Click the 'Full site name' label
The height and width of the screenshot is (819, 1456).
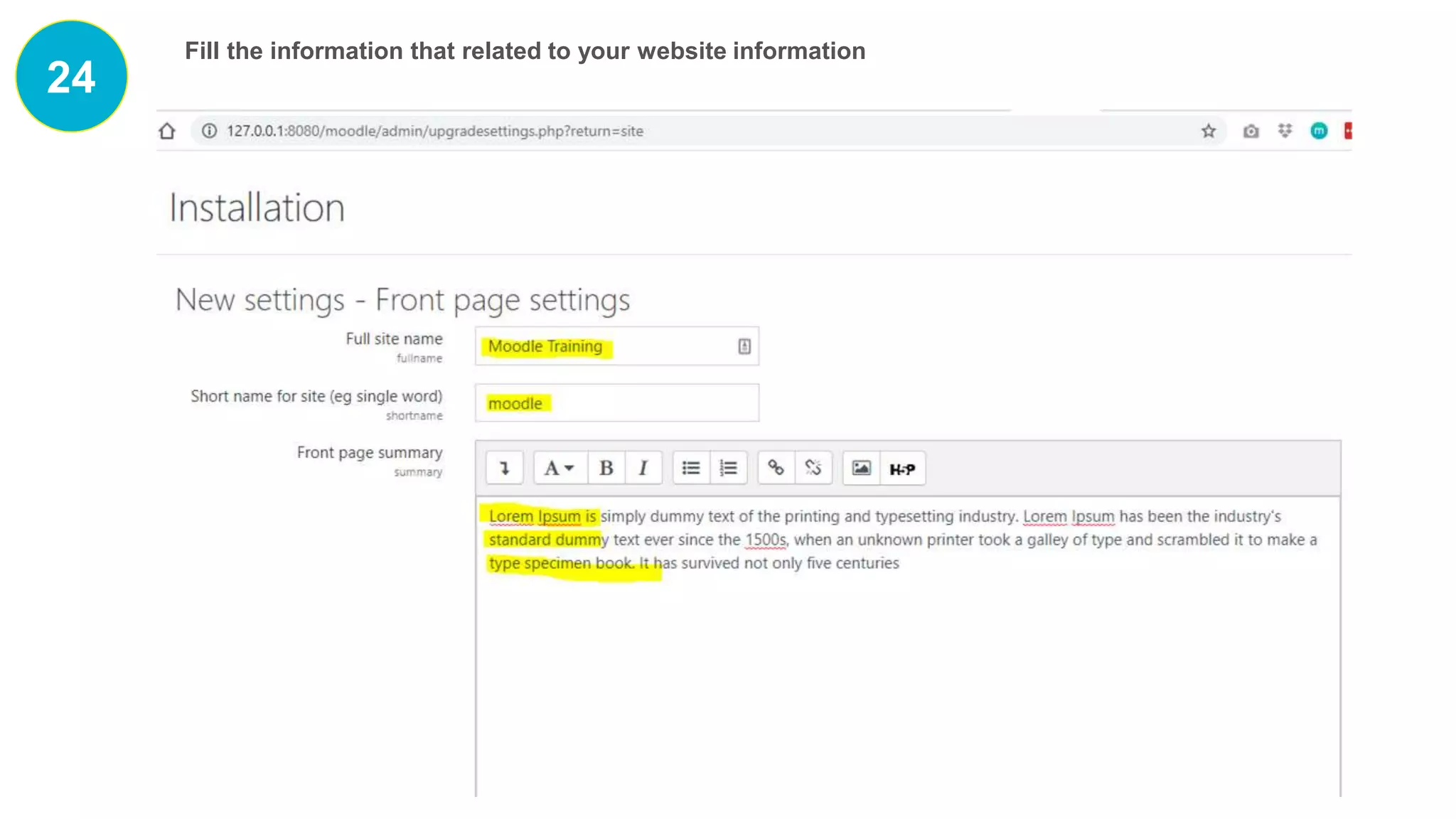[394, 339]
